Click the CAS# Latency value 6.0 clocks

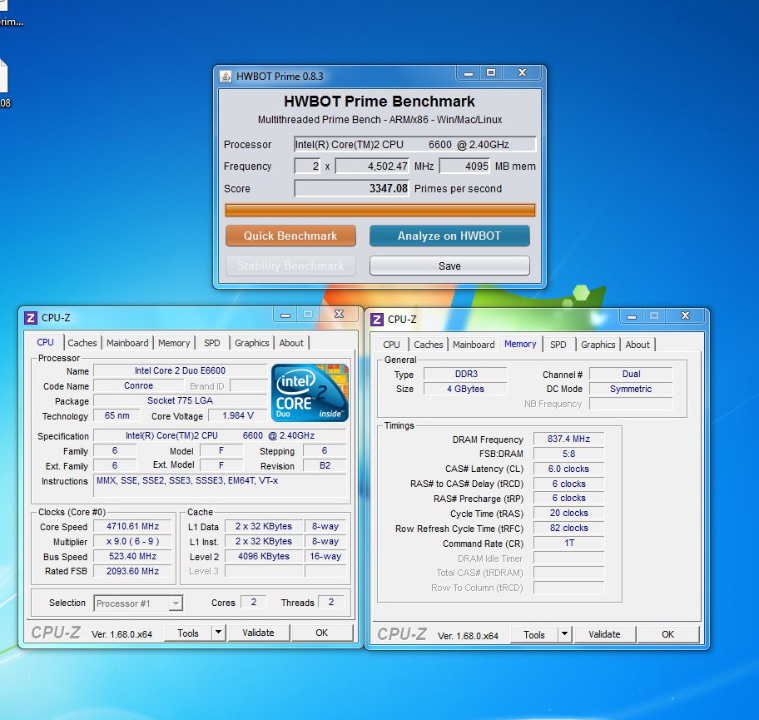tap(569, 469)
